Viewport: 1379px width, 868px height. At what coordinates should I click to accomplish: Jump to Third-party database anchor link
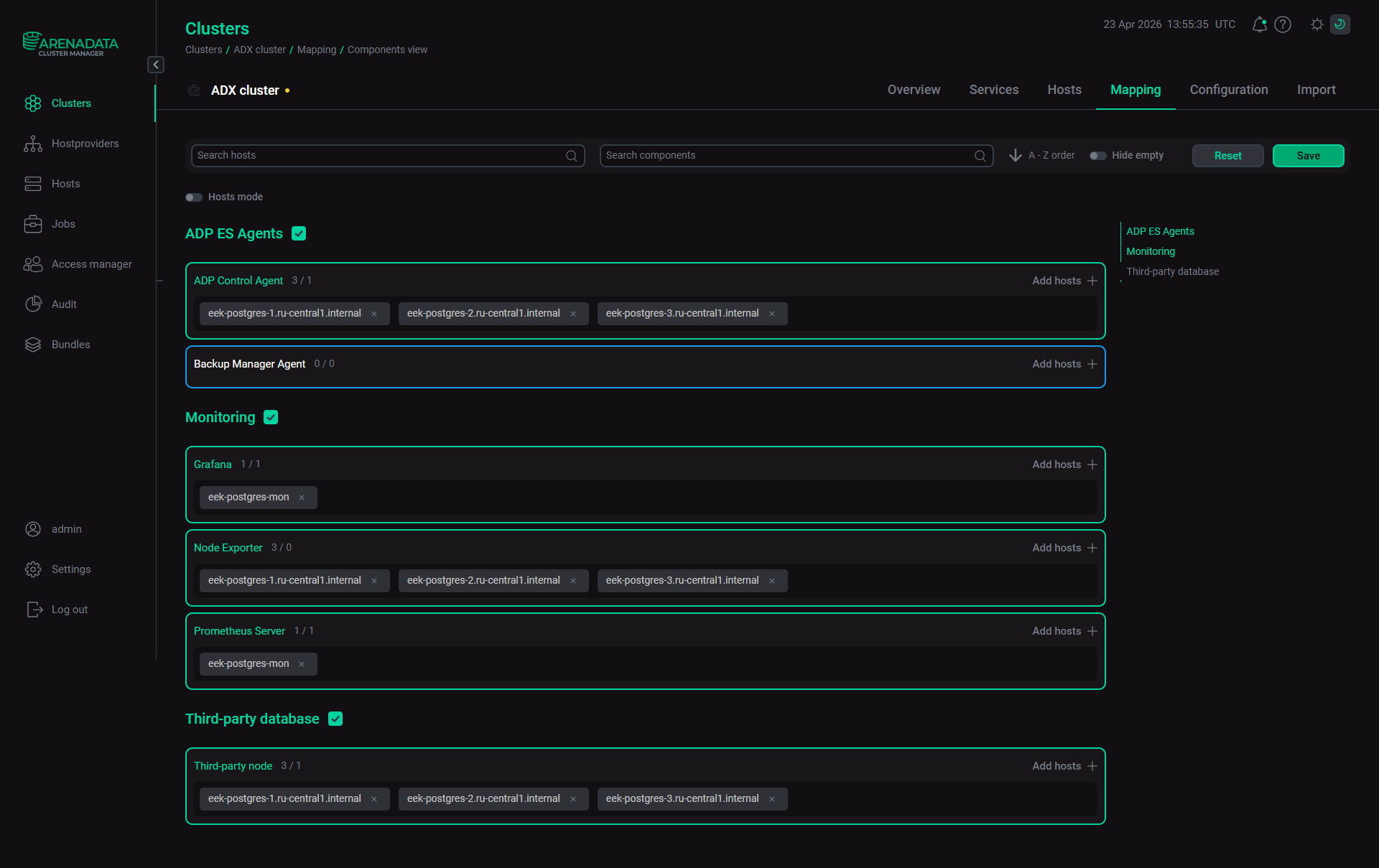[x=1172, y=271]
